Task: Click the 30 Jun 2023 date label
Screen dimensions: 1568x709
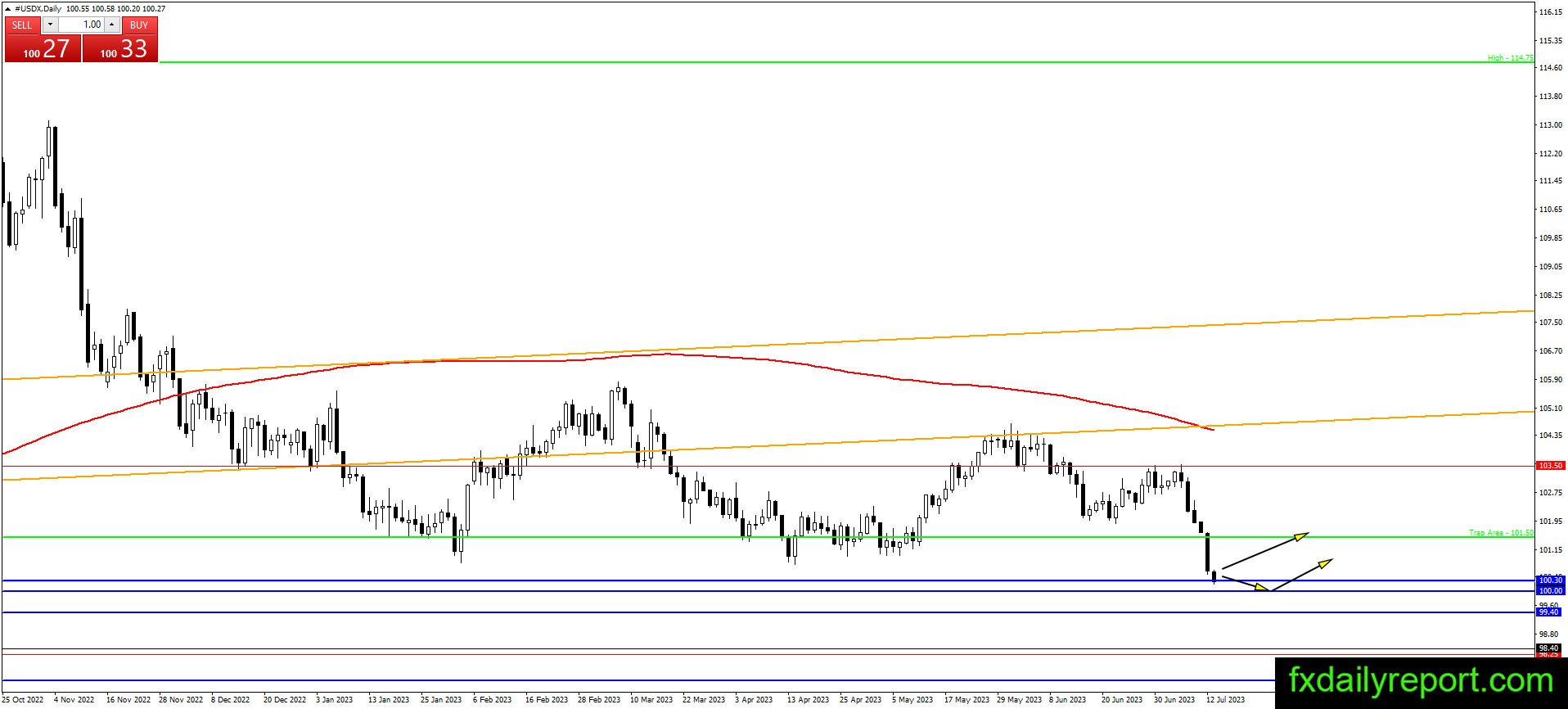Action: pyautogui.click(x=1174, y=700)
